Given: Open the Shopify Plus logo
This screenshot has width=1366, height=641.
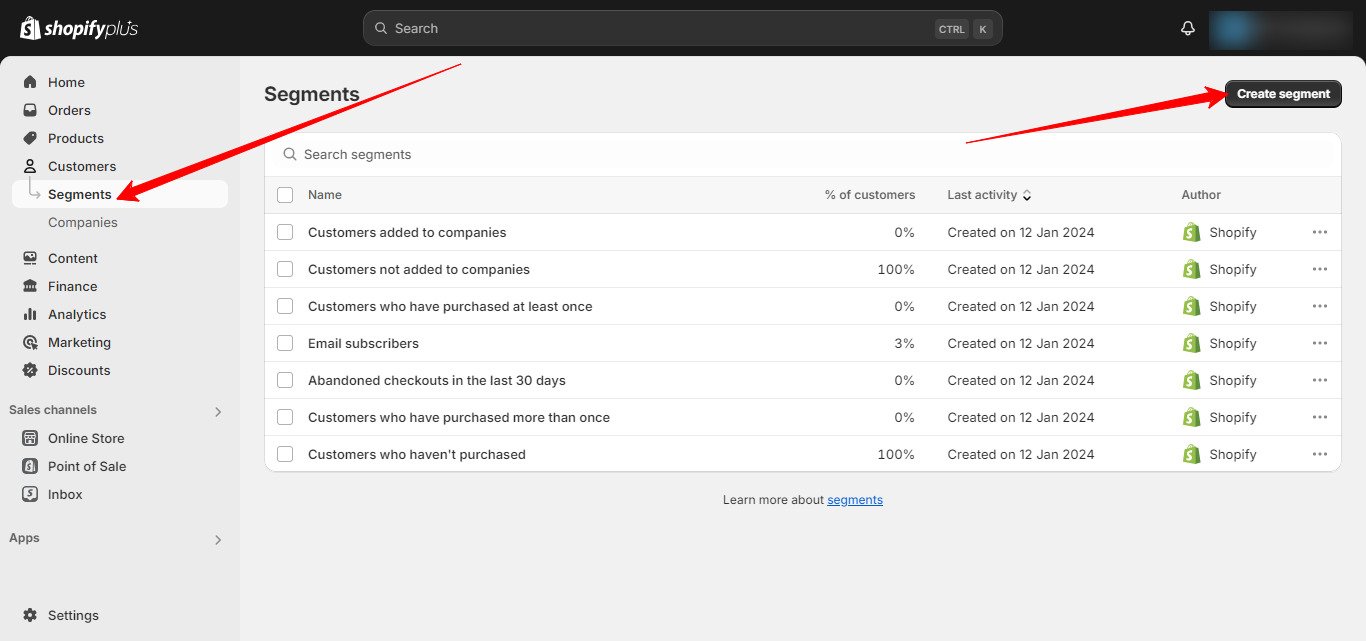Looking at the screenshot, I should point(77,28).
